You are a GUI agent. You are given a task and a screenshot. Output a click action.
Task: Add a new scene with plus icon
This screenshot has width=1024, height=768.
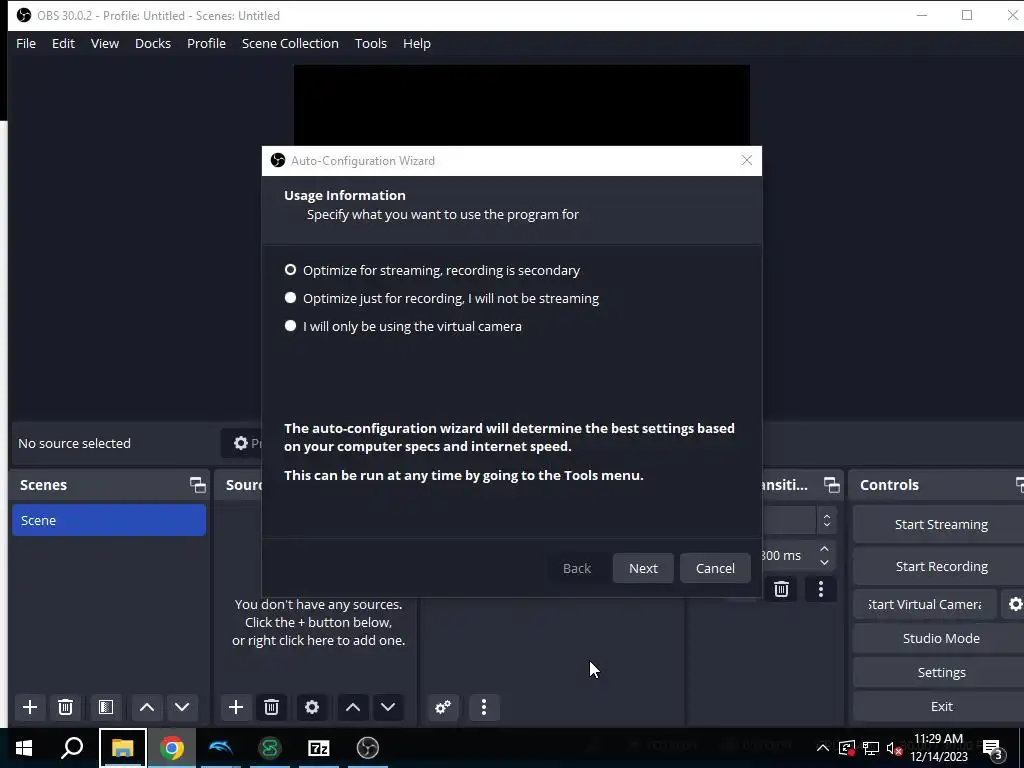pos(30,707)
